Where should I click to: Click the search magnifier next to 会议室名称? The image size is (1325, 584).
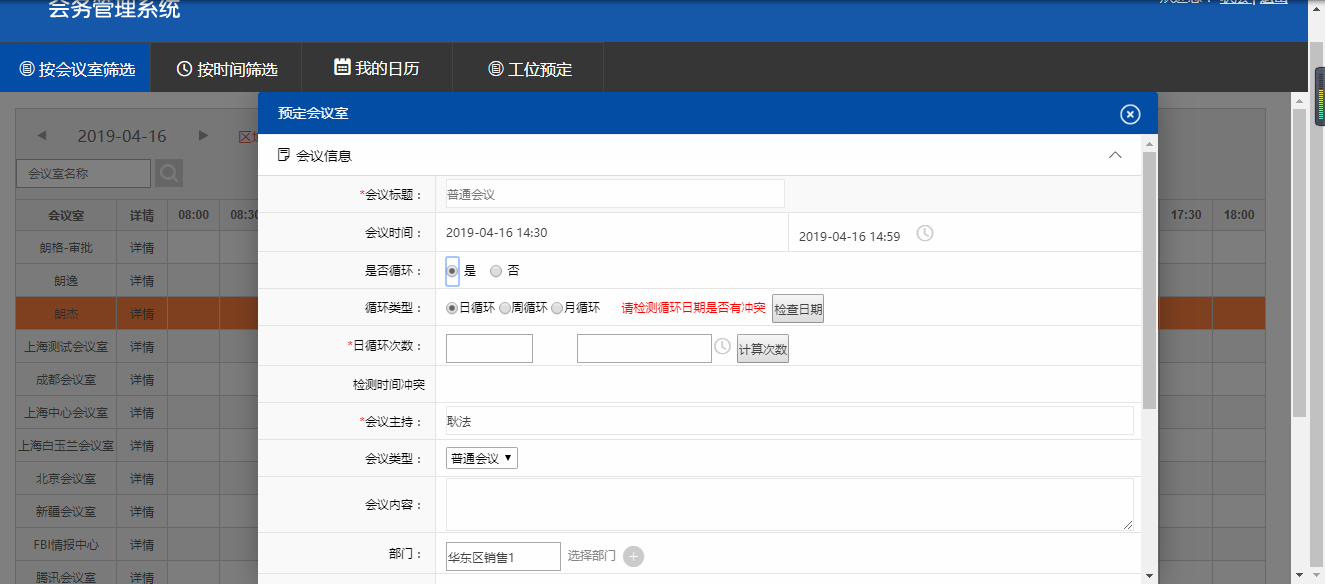point(169,173)
